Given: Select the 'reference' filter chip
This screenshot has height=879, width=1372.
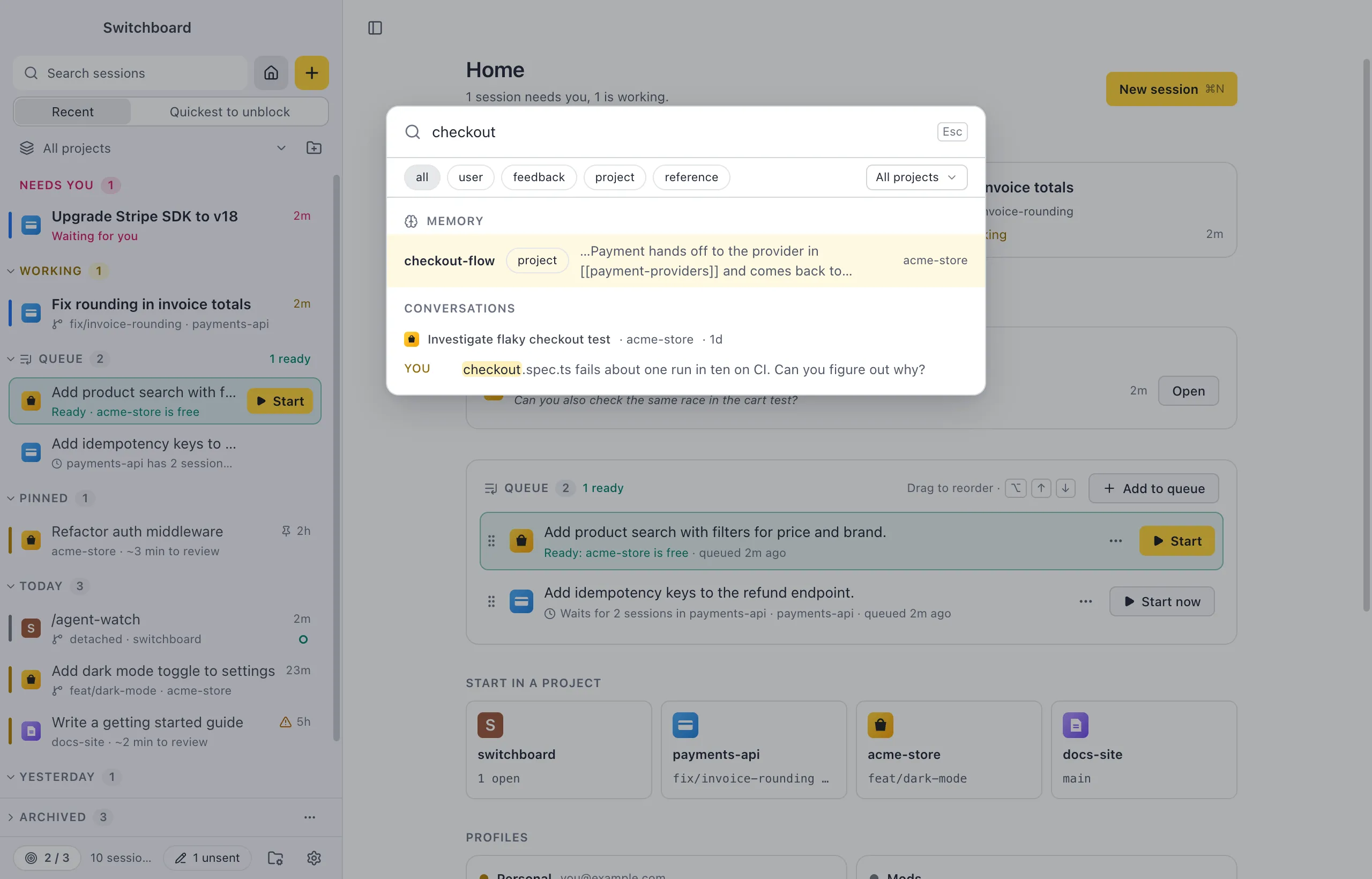Looking at the screenshot, I should click(x=691, y=177).
